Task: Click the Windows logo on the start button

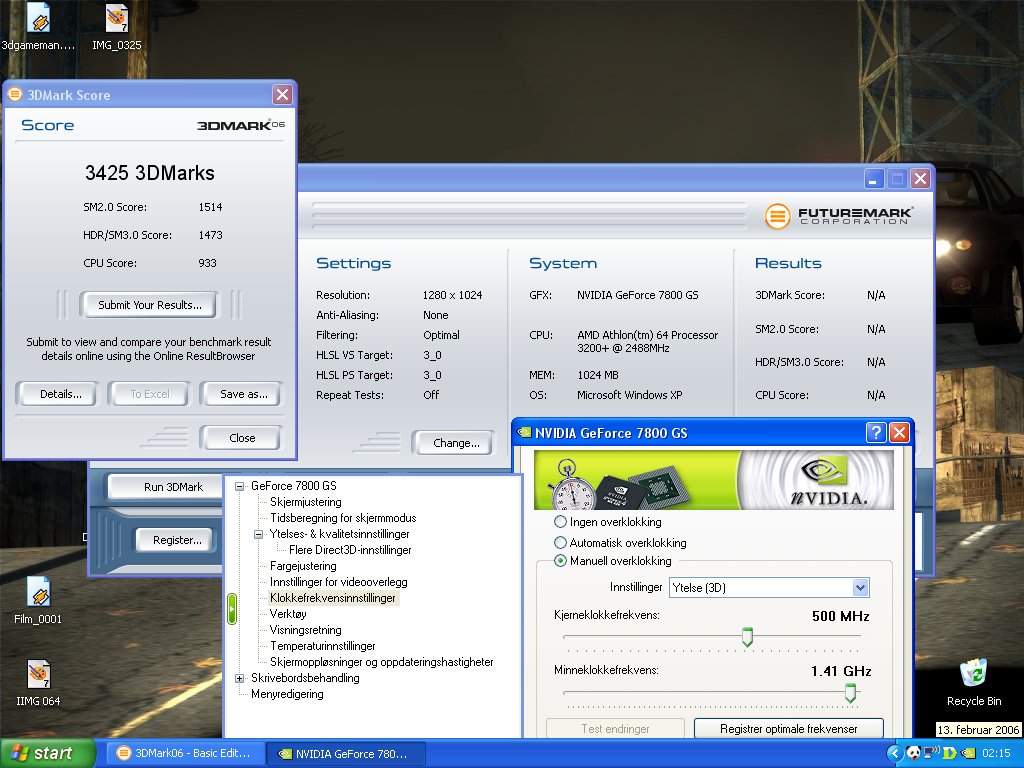Action: coord(20,753)
